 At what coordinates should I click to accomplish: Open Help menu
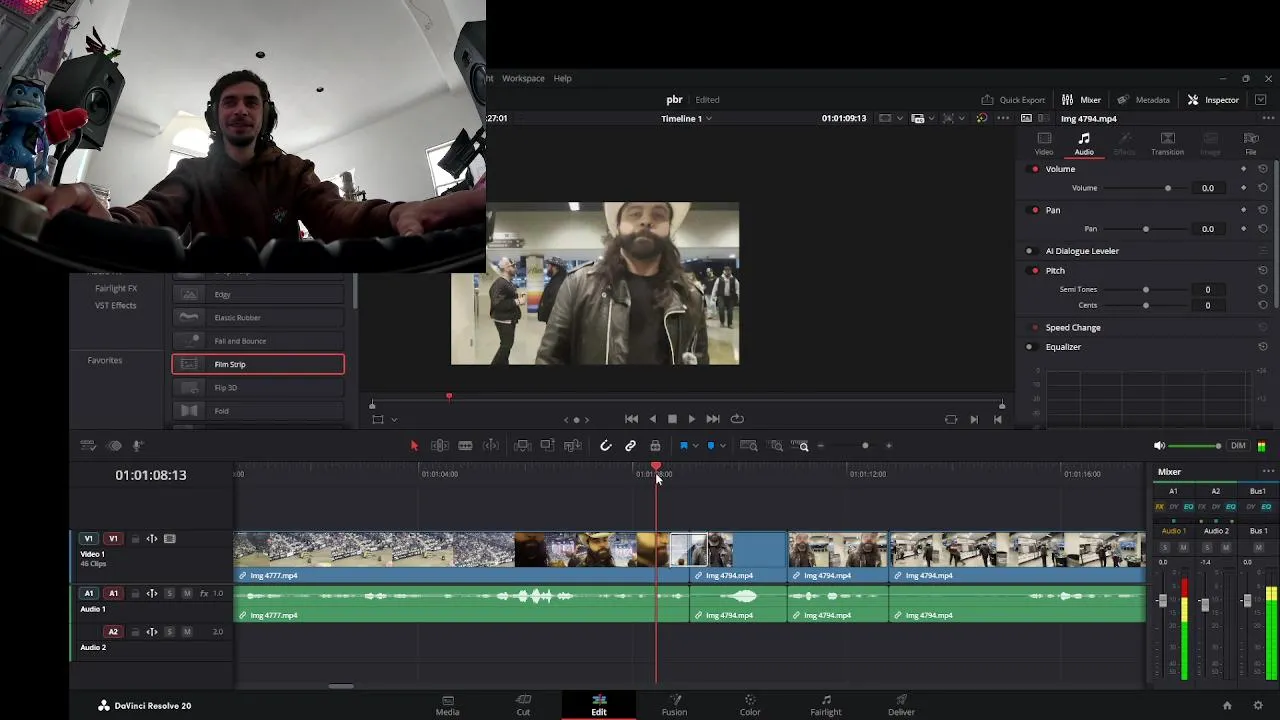coord(563,78)
